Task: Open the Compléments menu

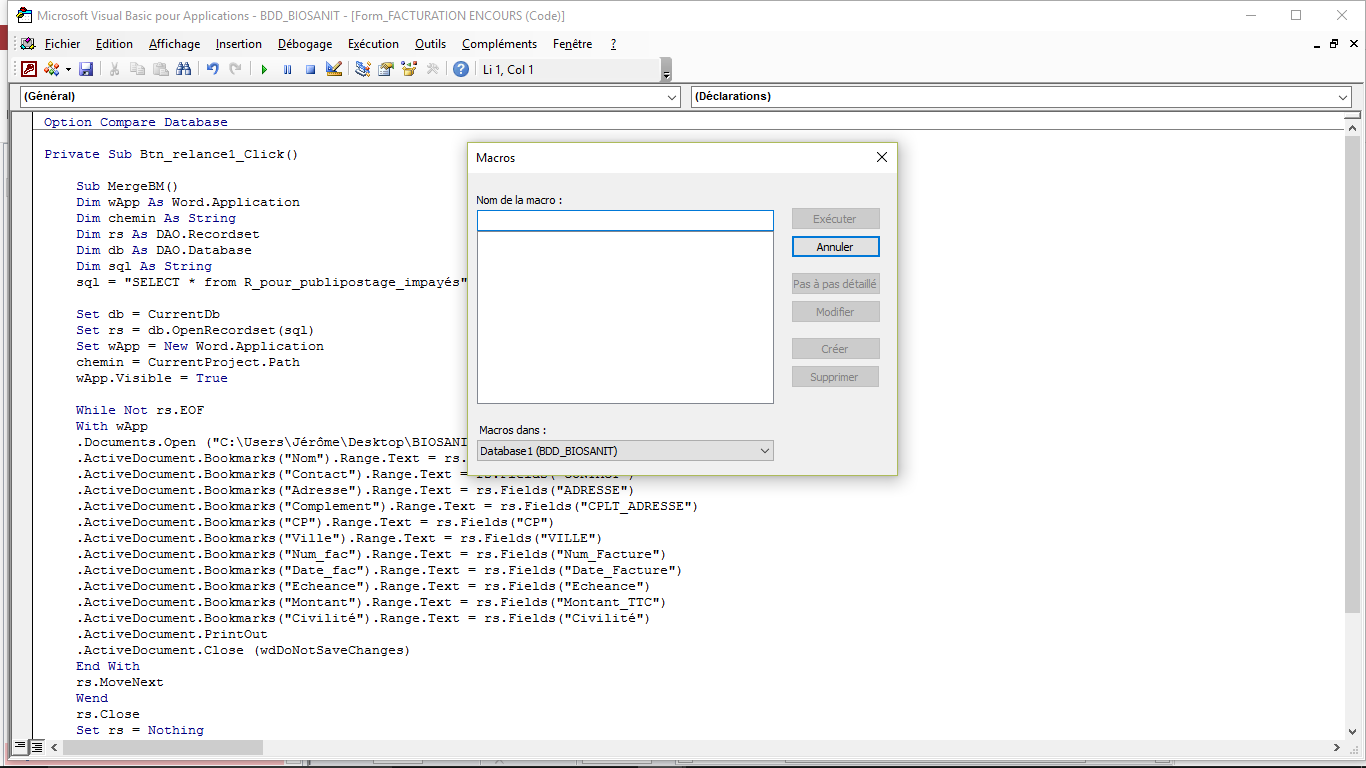Action: pos(499,44)
